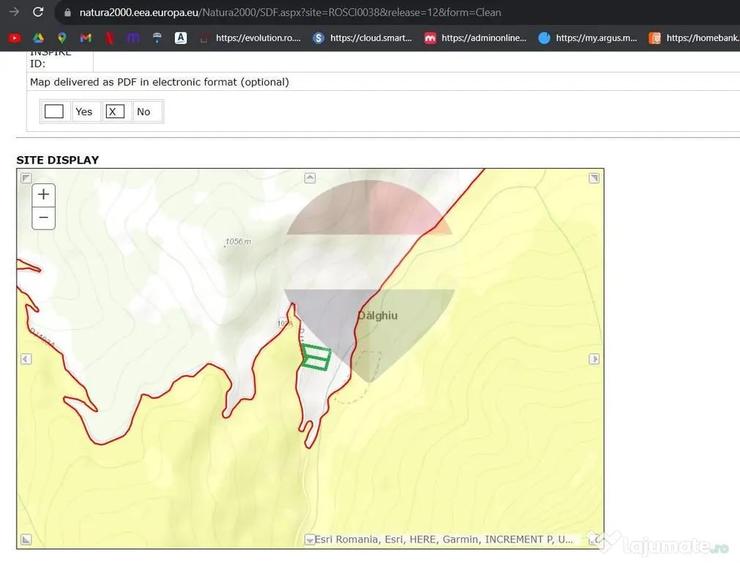Open the Google Maps bookmark
This screenshot has width=740, height=563.
(62, 38)
